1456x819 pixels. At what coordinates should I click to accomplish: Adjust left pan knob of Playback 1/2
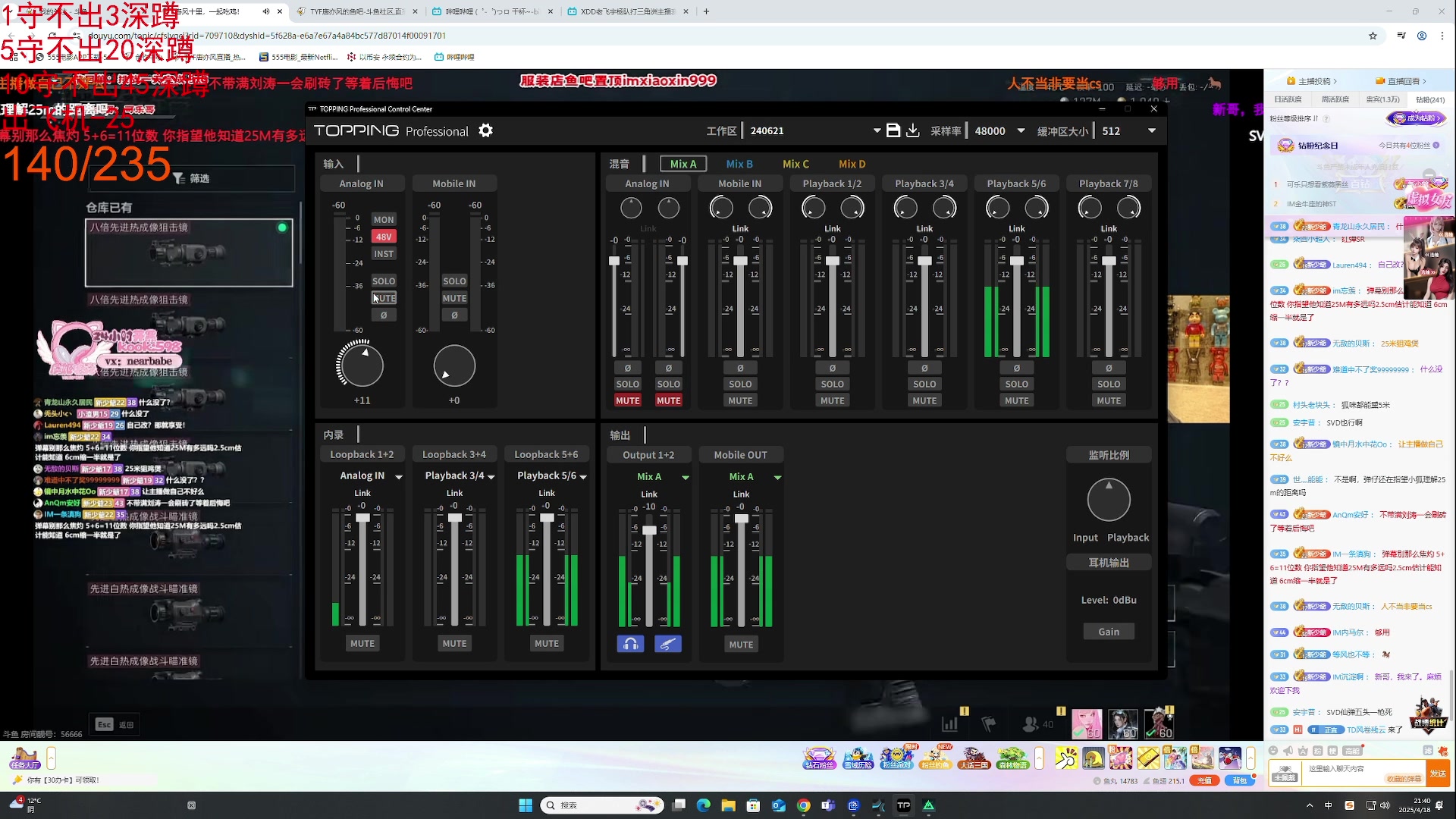click(813, 207)
